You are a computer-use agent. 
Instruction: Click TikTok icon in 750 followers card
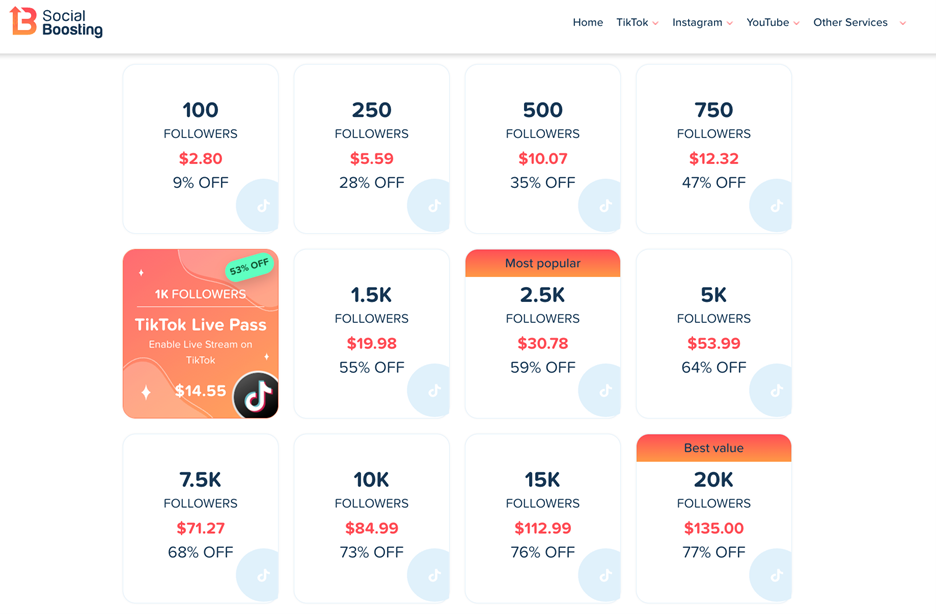point(776,205)
